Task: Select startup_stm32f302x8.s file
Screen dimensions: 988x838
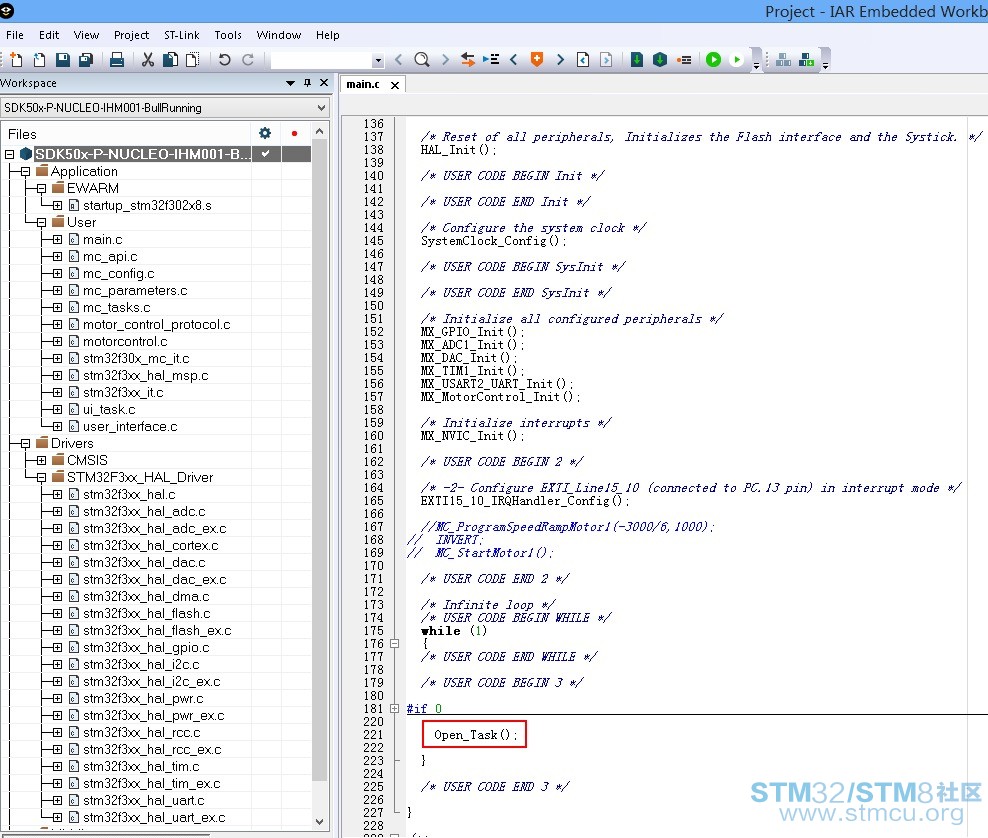Action: pos(147,205)
